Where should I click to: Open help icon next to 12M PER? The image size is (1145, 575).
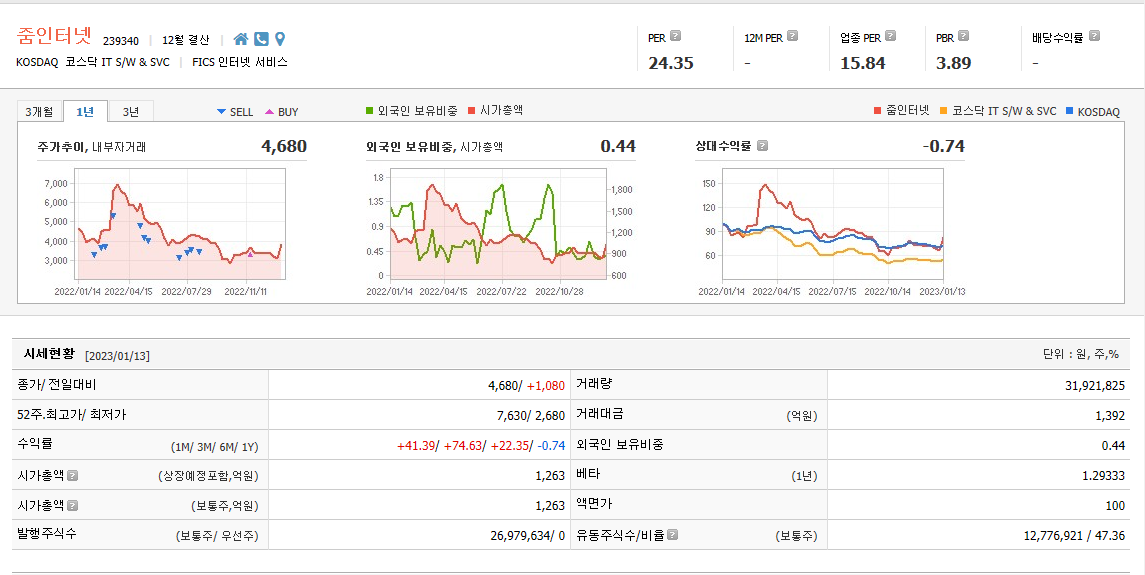point(792,35)
